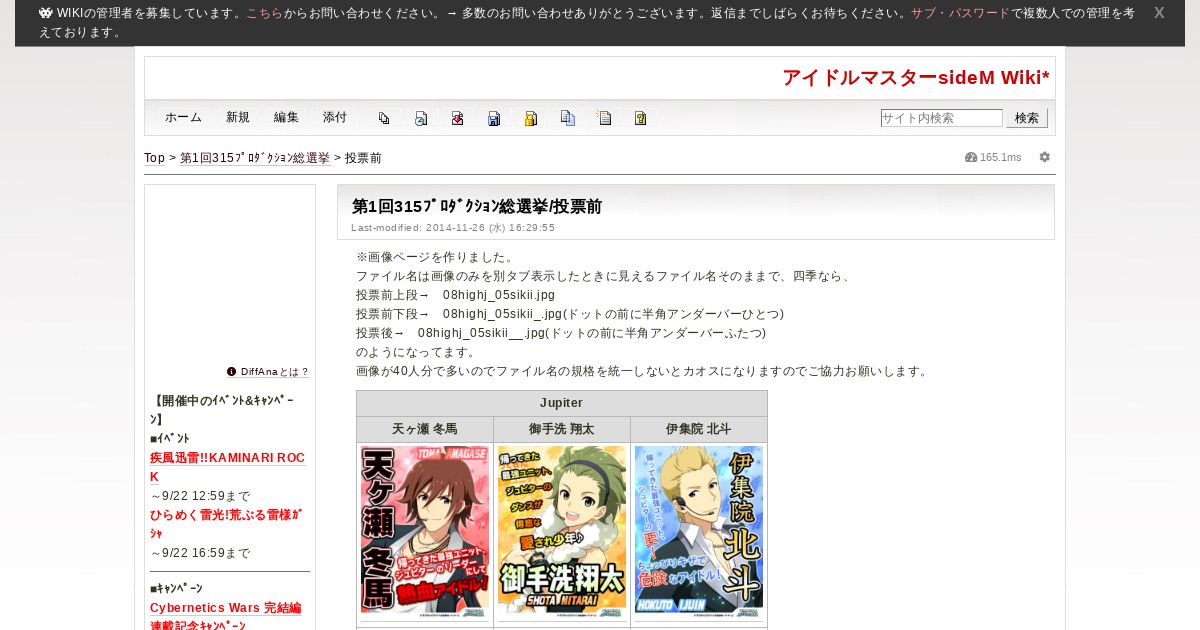1200x630 pixels.
Task: Click the 投票前 breadcrumb text
Action: click(364, 158)
